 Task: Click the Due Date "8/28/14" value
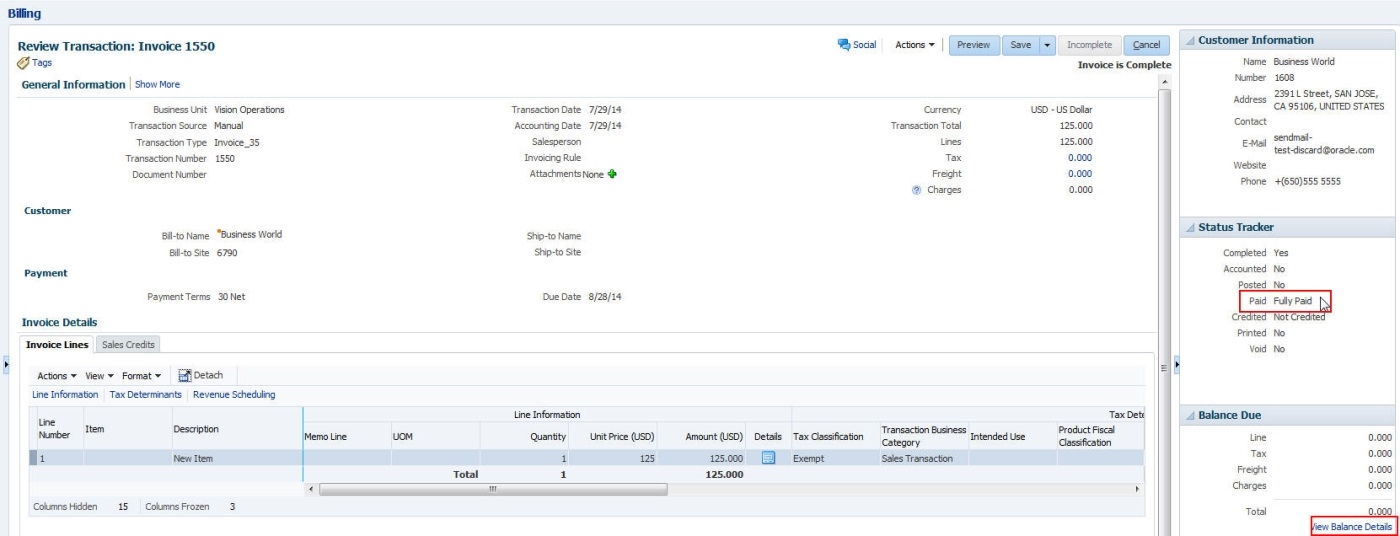click(x=605, y=297)
